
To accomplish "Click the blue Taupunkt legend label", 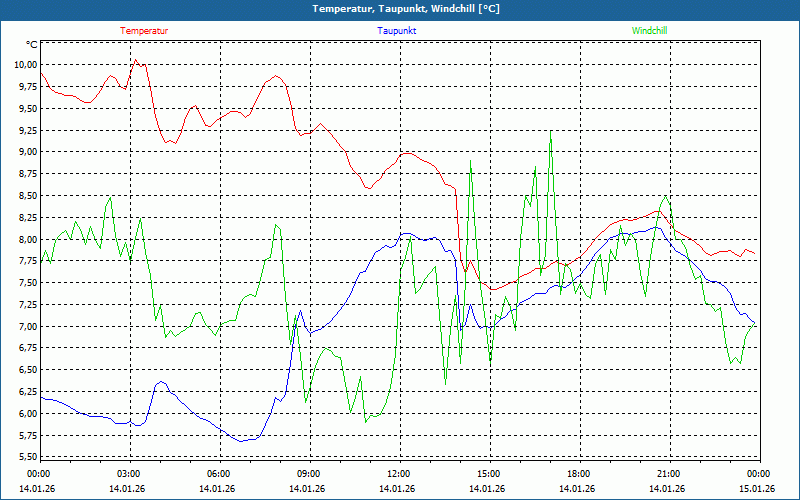I will 397,31.
